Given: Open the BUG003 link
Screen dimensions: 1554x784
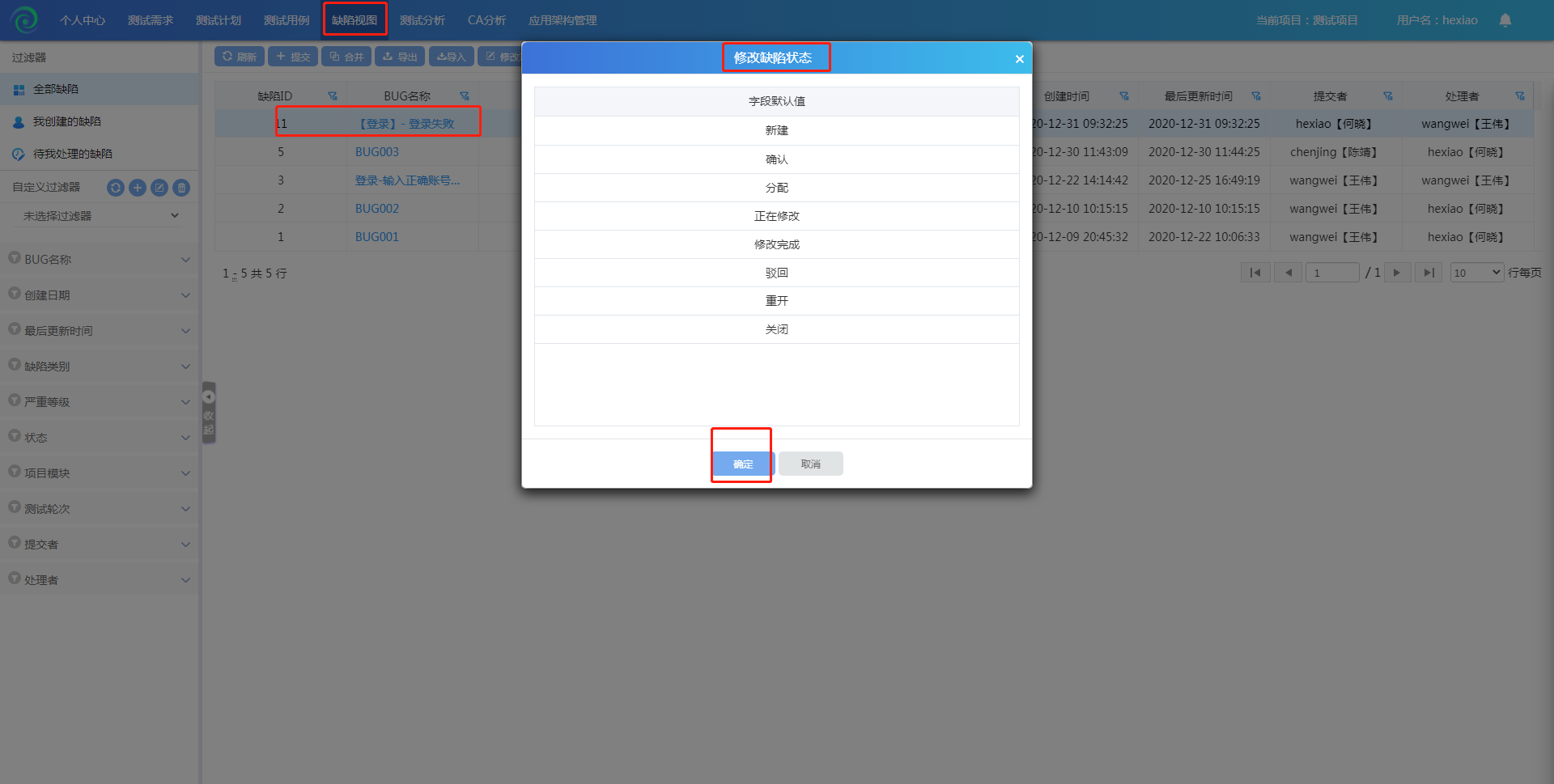Looking at the screenshot, I should tap(377, 152).
